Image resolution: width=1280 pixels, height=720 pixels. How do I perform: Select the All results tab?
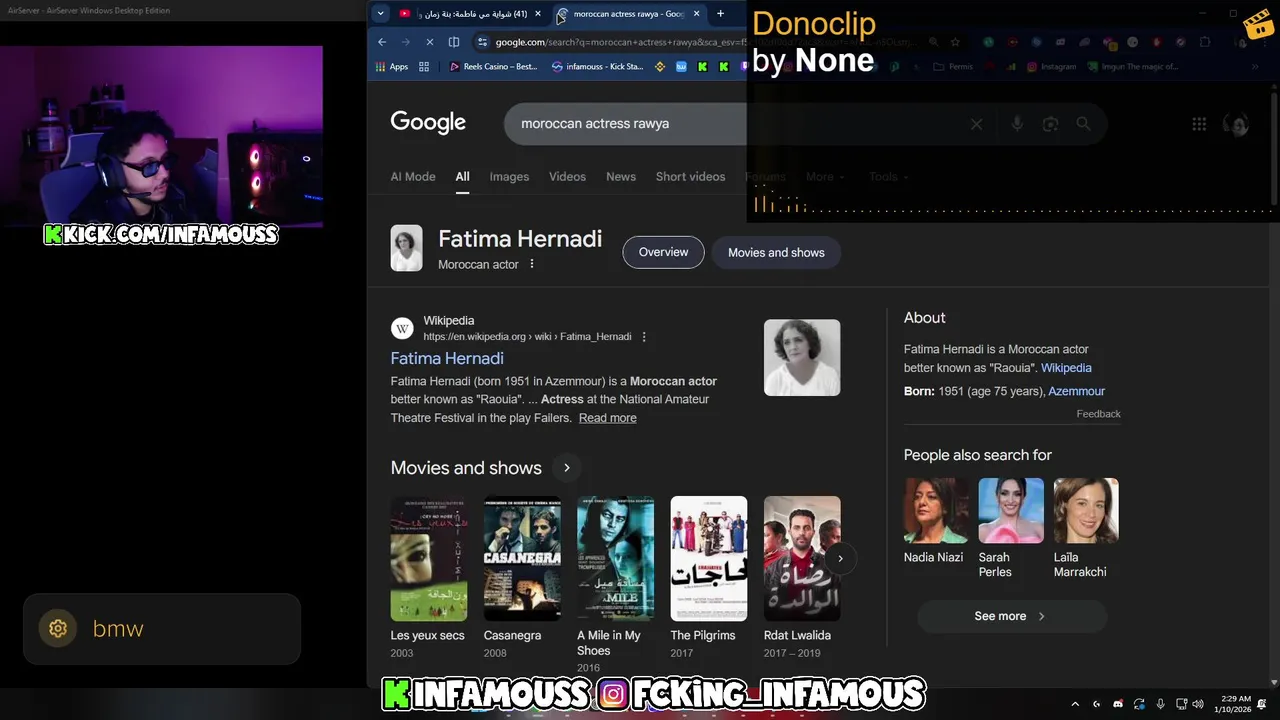[462, 177]
